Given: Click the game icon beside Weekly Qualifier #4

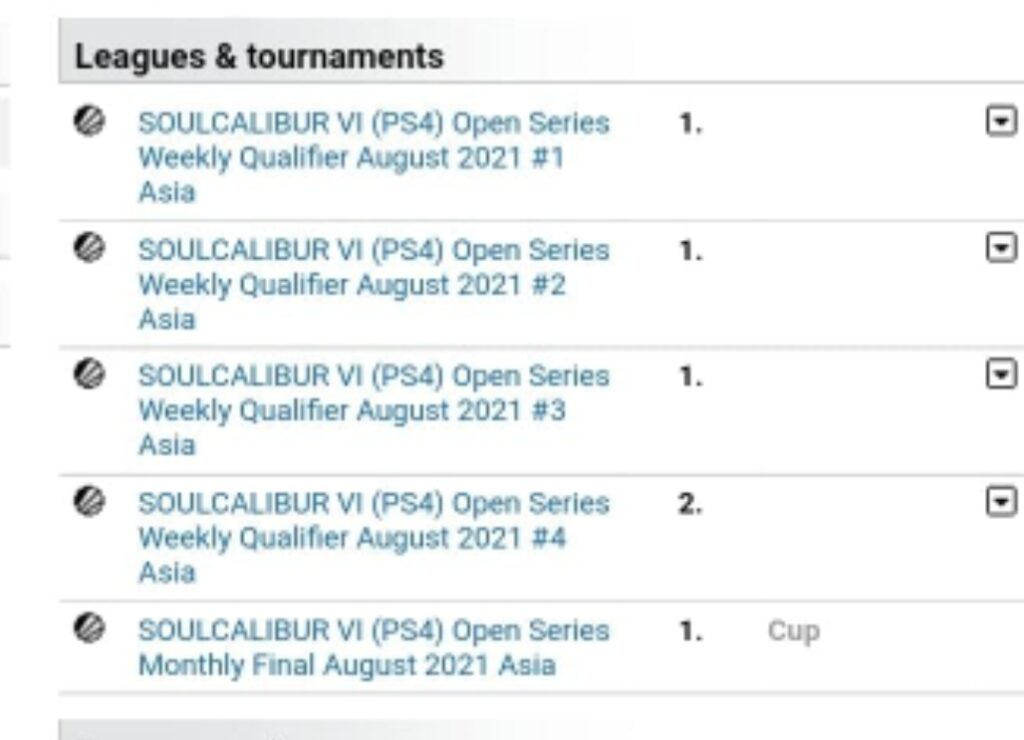Looking at the screenshot, I should (89, 502).
